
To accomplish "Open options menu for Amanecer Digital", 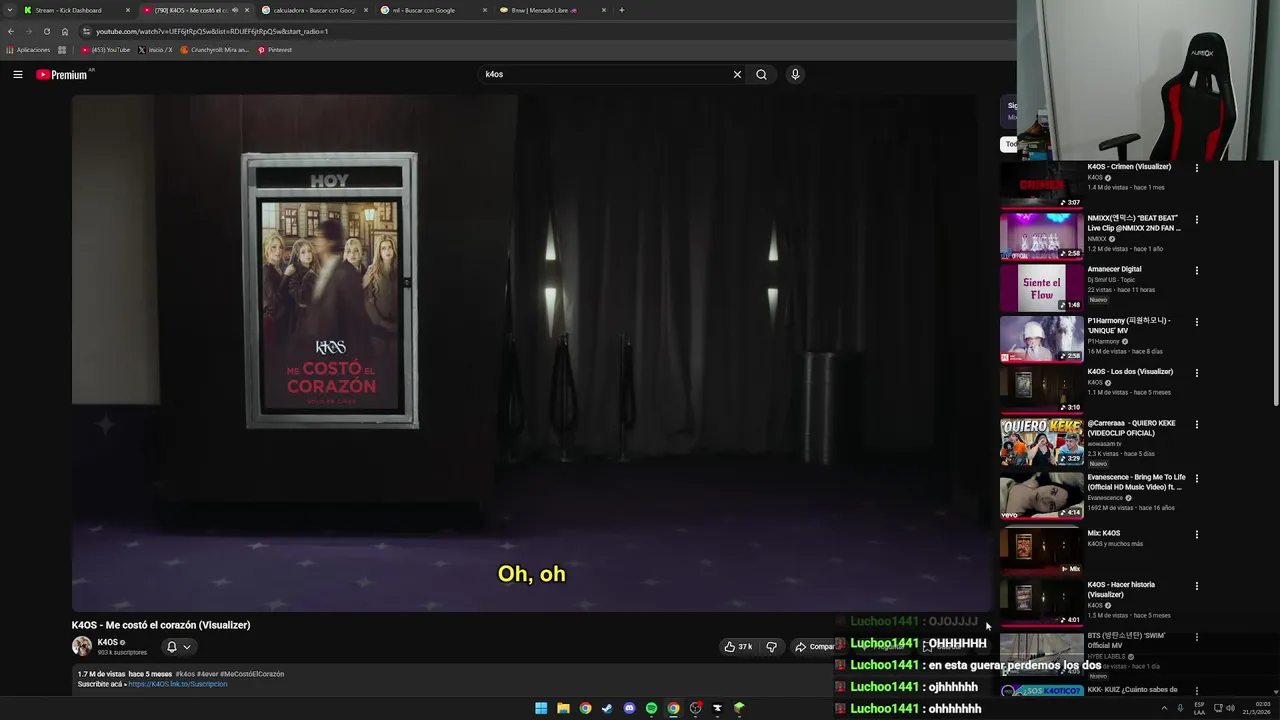I will (x=1196, y=271).
